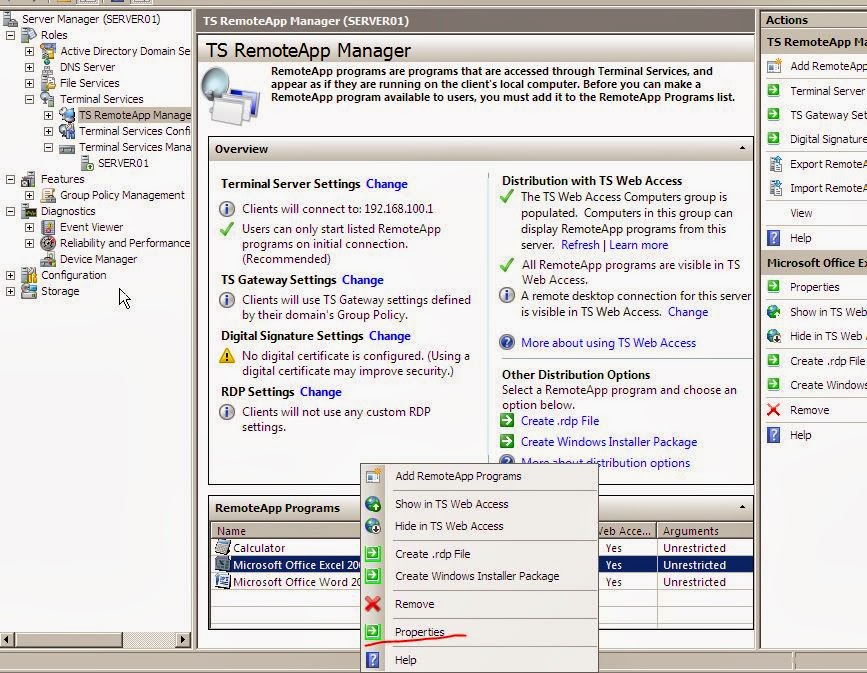Click View in the Actions pane
Viewport: 867px width, 673px height.
pyautogui.click(x=801, y=213)
